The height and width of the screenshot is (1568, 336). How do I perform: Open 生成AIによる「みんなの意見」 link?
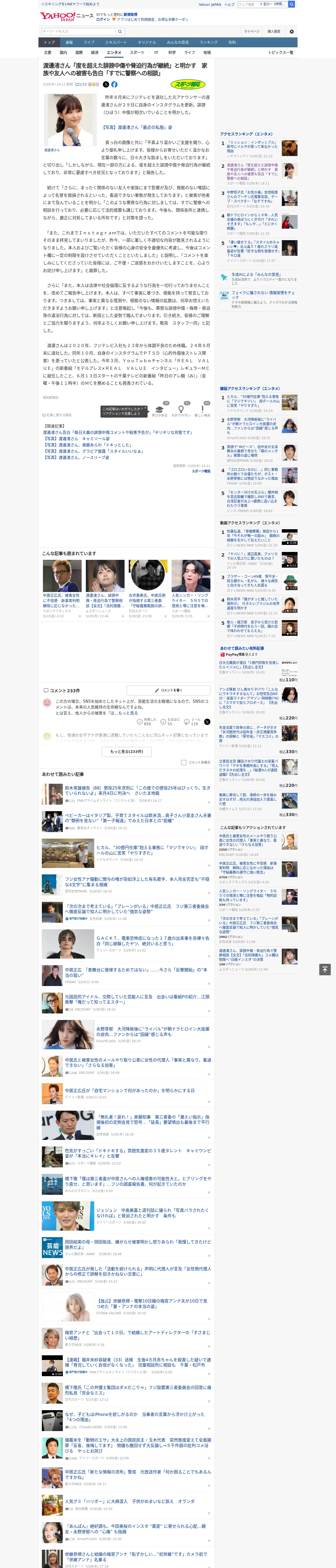(256, 274)
